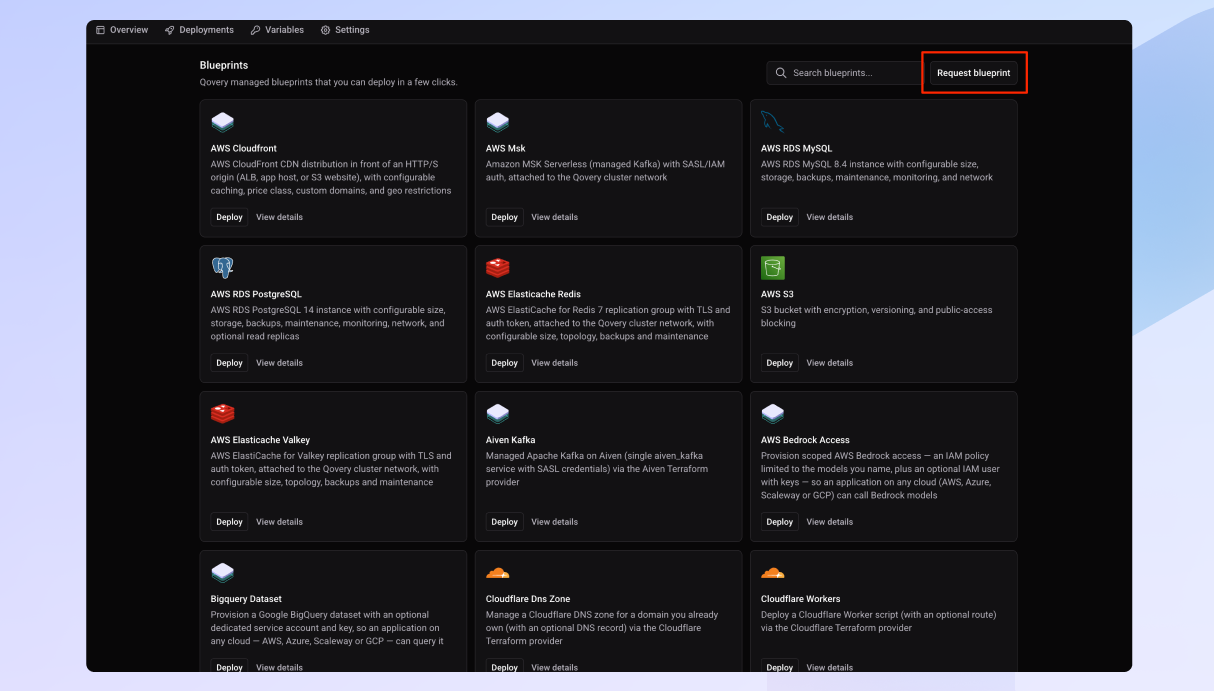Click the Cloudflare Dns Zone cloud icon

pos(497,573)
